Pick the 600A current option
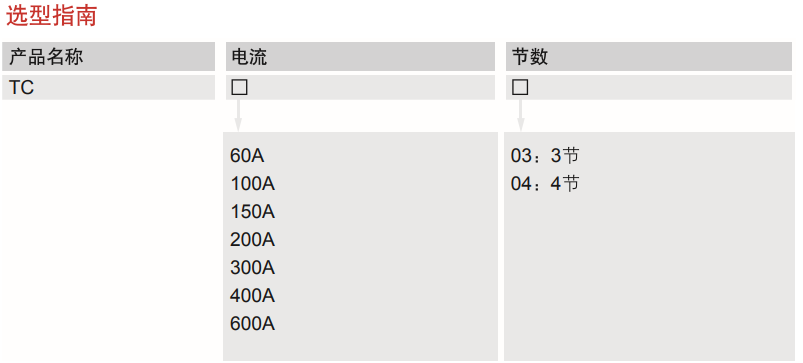The width and height of the screenshot is (803, 363). coord(252,324)
